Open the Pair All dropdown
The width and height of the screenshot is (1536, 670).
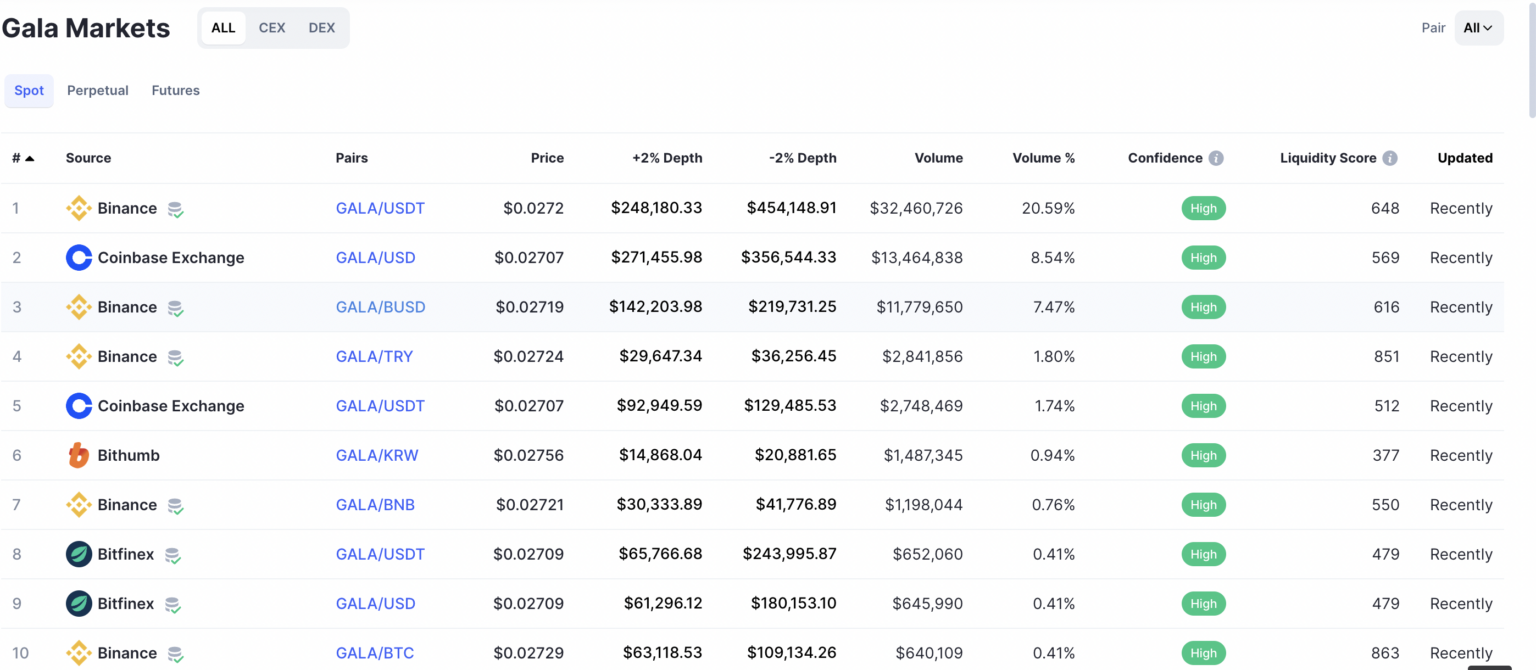click(x=1478, y=28)
